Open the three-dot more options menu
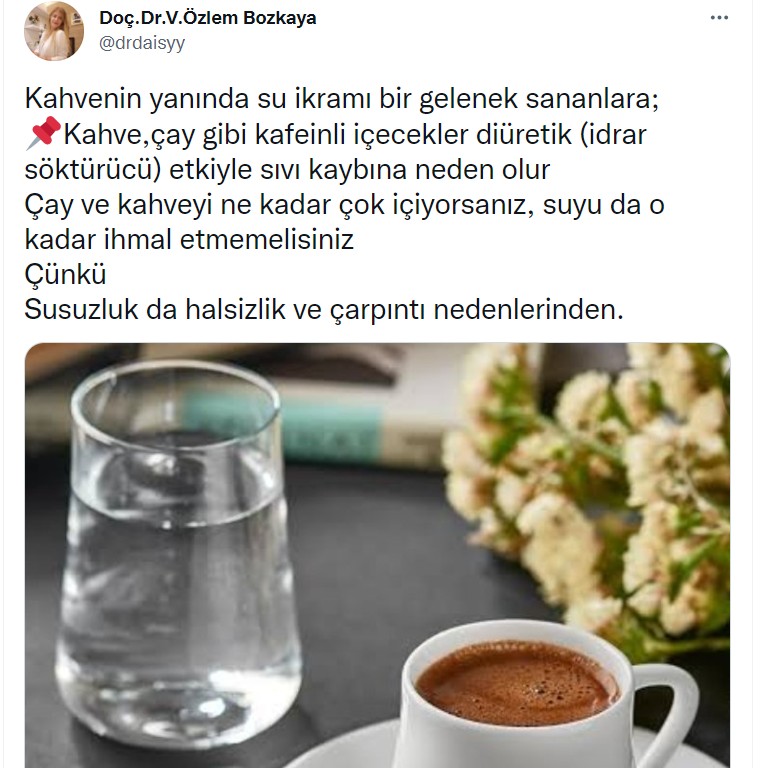The width and height of the screenshot is (765, 768). coord(719,18)
